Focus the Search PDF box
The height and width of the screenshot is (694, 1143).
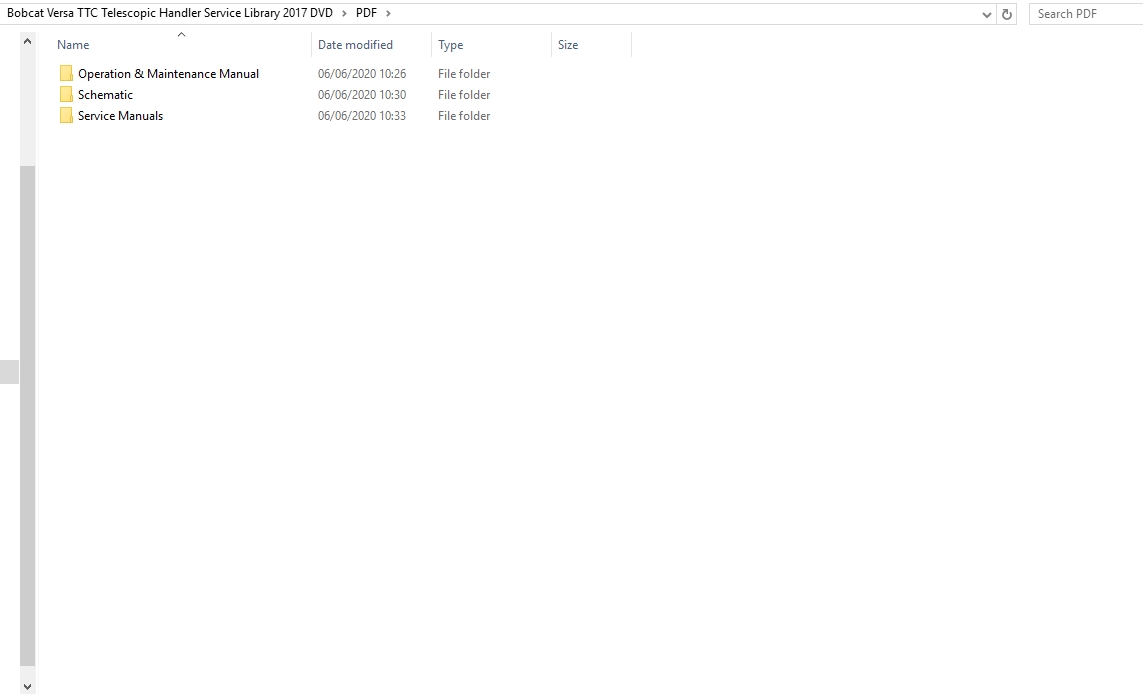1086,14
